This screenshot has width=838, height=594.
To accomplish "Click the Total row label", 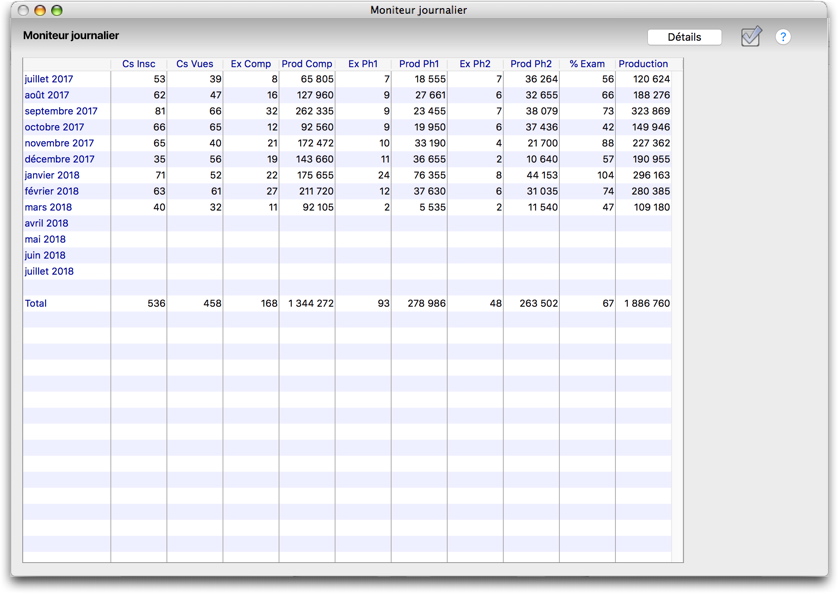I will (x=35, y=304).
